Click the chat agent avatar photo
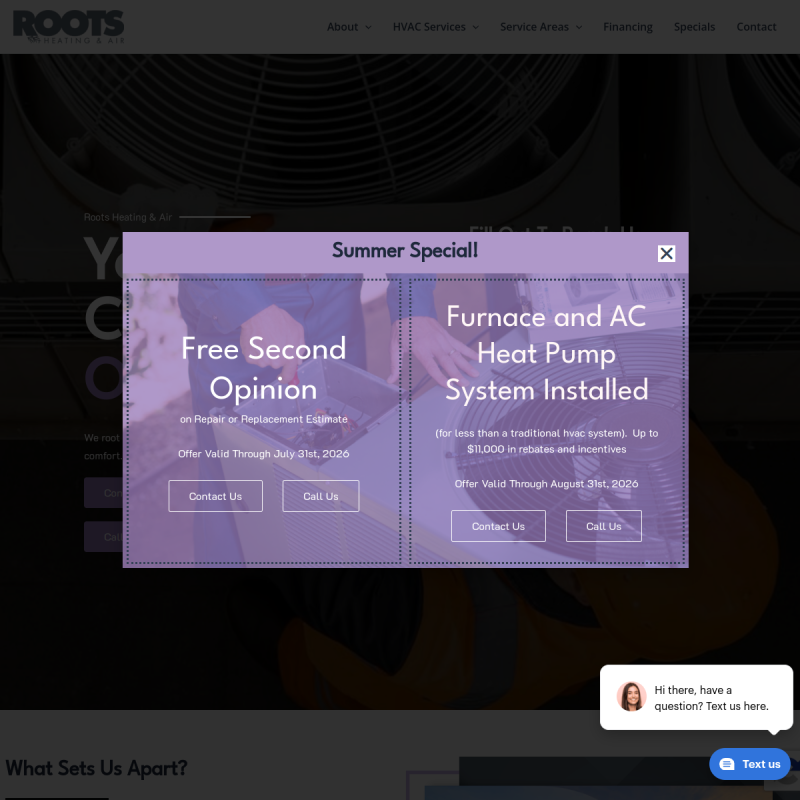The height and width of the screenshot is (800, 800). point(631,697)
